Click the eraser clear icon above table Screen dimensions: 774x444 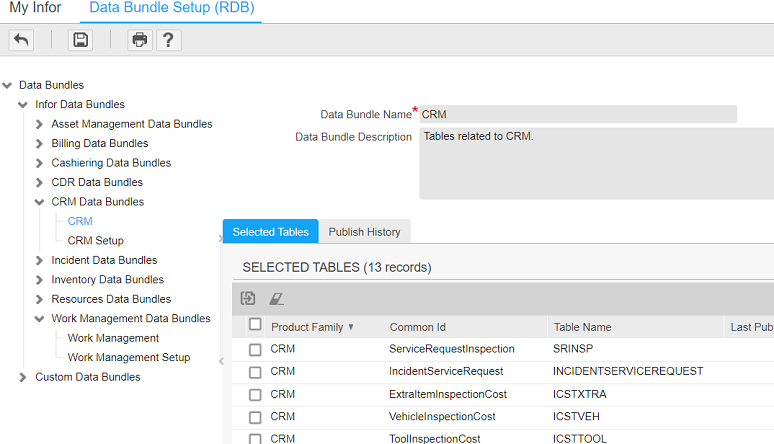point(277,298)
